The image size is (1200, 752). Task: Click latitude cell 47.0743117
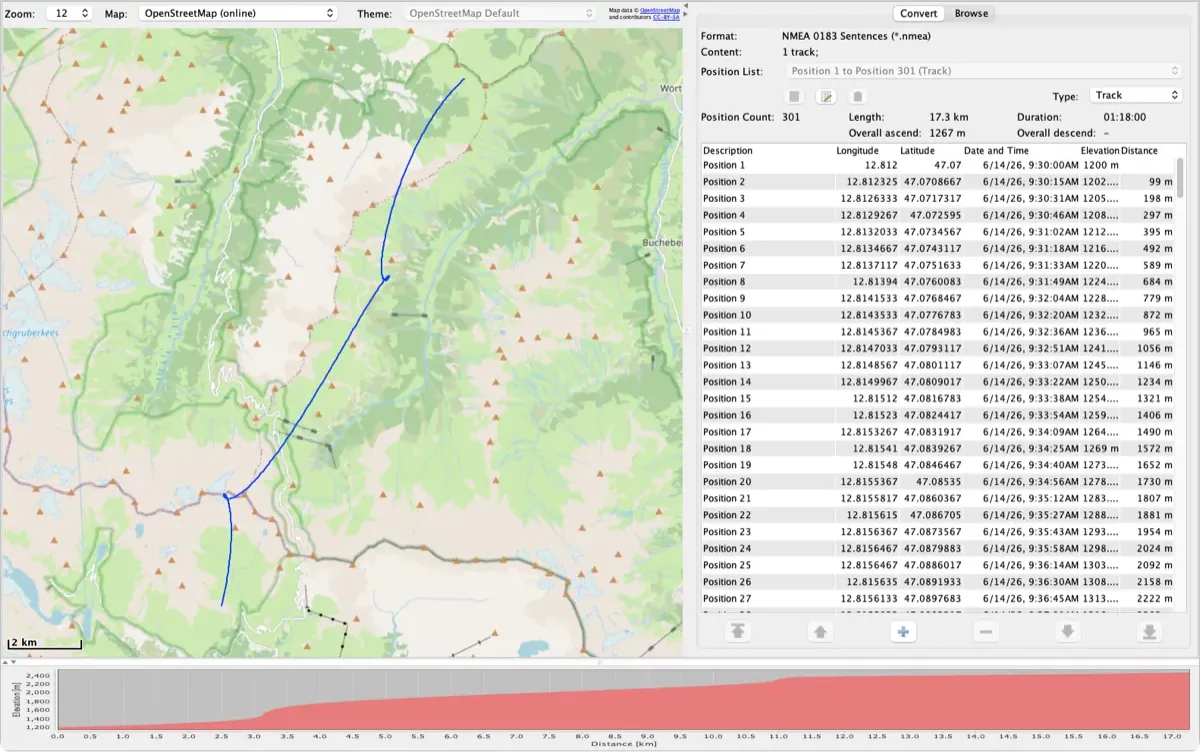[x=932, y=249]
